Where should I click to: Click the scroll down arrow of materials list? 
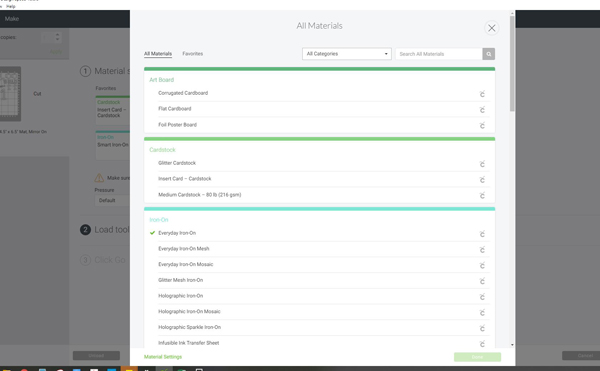512,345
